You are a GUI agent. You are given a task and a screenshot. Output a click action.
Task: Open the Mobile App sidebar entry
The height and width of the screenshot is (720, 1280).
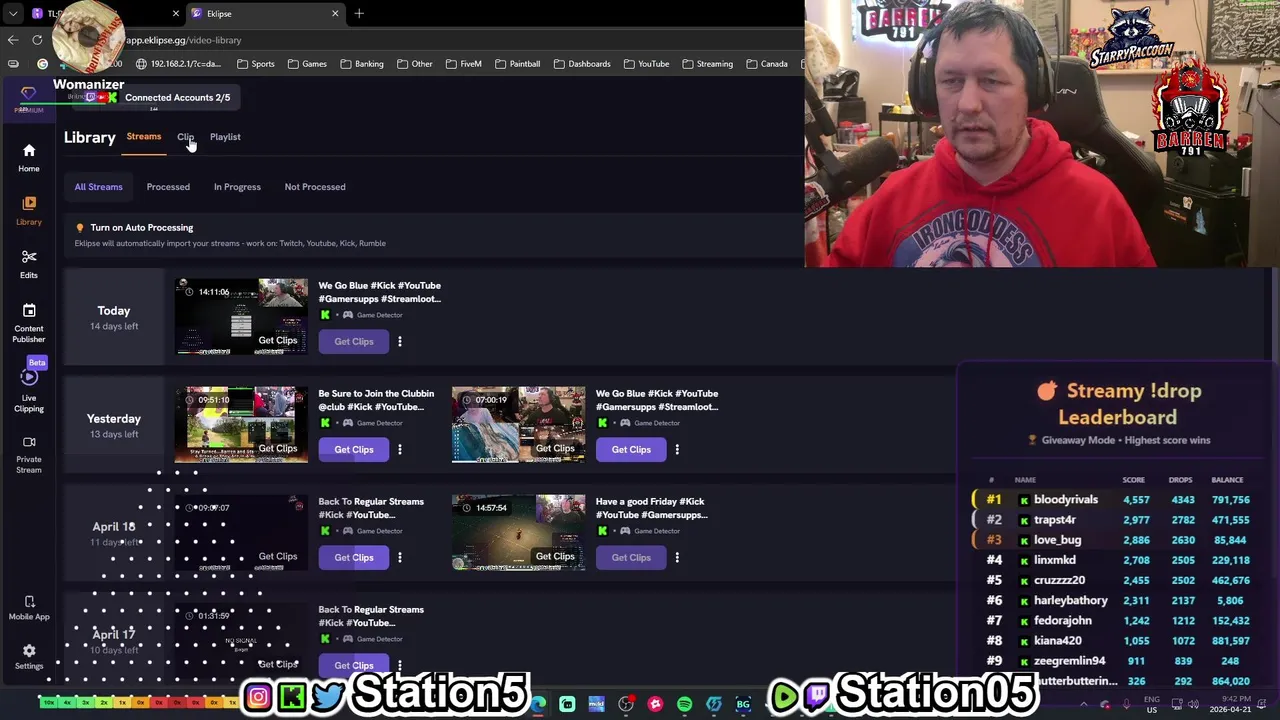[x=28, y=607]
